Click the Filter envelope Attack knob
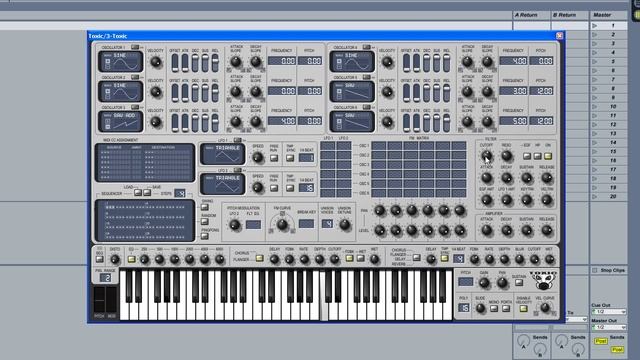Image resolution: width=640 pixels, height=360 pixels. pyautogui.click(x=486, y=178)
